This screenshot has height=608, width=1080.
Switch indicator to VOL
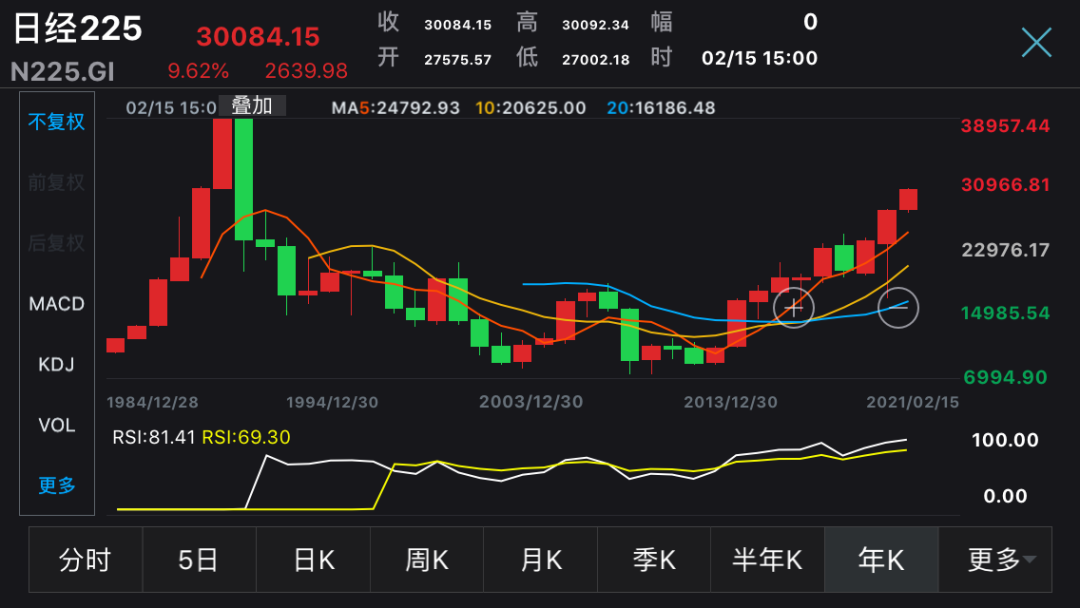(56, 425)
